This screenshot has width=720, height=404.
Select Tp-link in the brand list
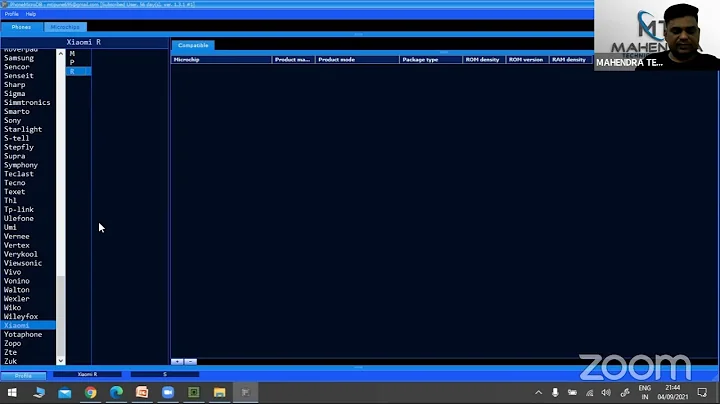[19, 209]
